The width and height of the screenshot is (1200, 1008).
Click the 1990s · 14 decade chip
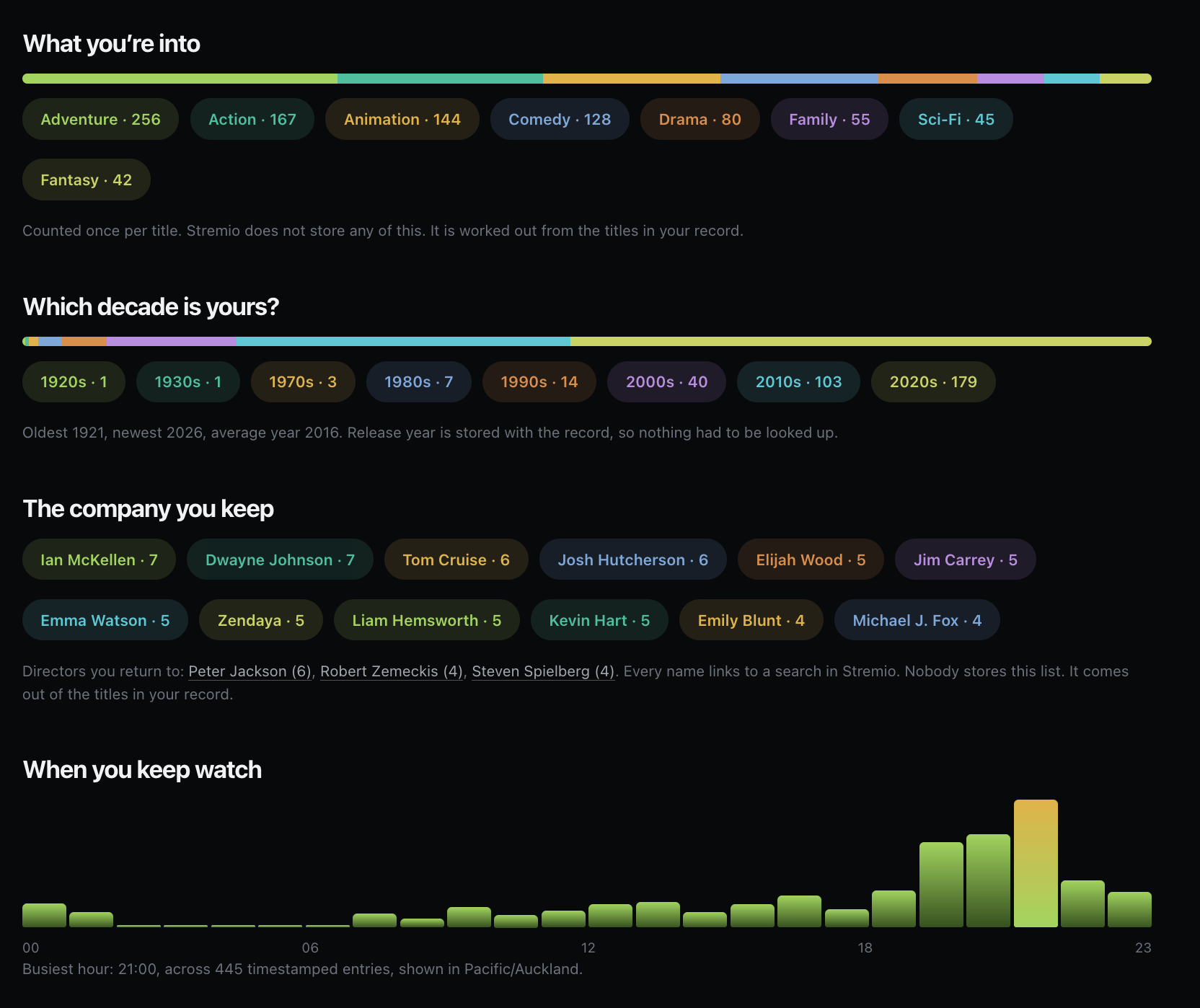pyautogui.click(x=539, y=381)
